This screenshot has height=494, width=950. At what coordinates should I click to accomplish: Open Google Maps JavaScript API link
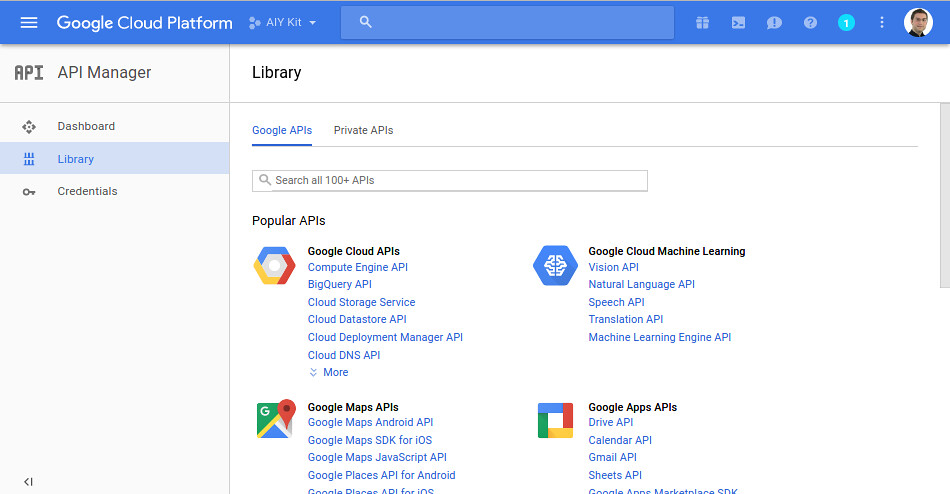(x=377, y=458)
